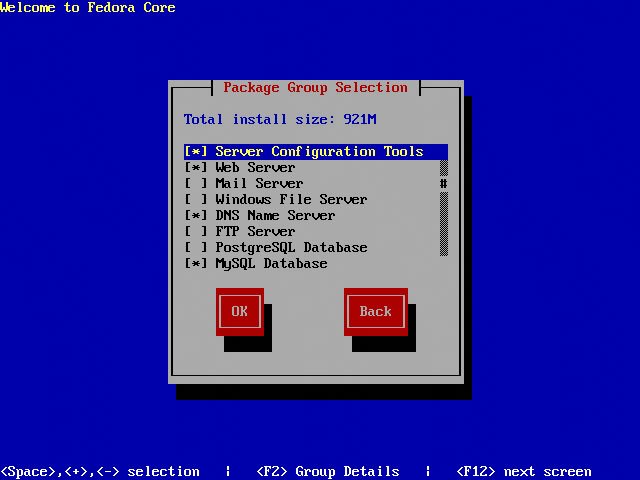The image size is (640, 480).
Task: Uncheck the MySQL Database checkbox
Action: [x=196, y=263]
